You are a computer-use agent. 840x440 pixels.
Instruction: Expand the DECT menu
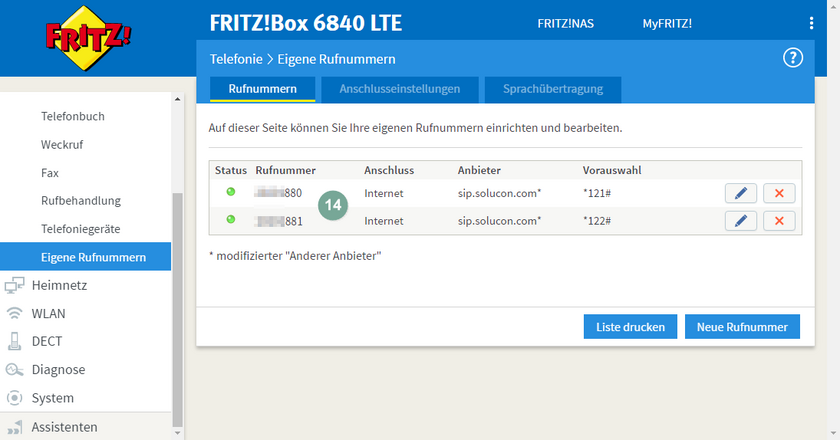47,341
